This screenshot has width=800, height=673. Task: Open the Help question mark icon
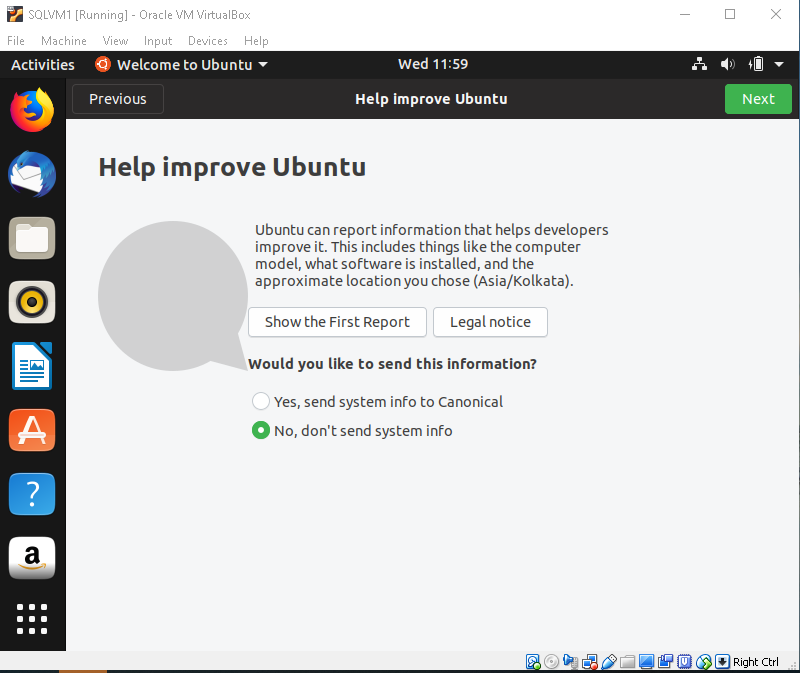32,494
